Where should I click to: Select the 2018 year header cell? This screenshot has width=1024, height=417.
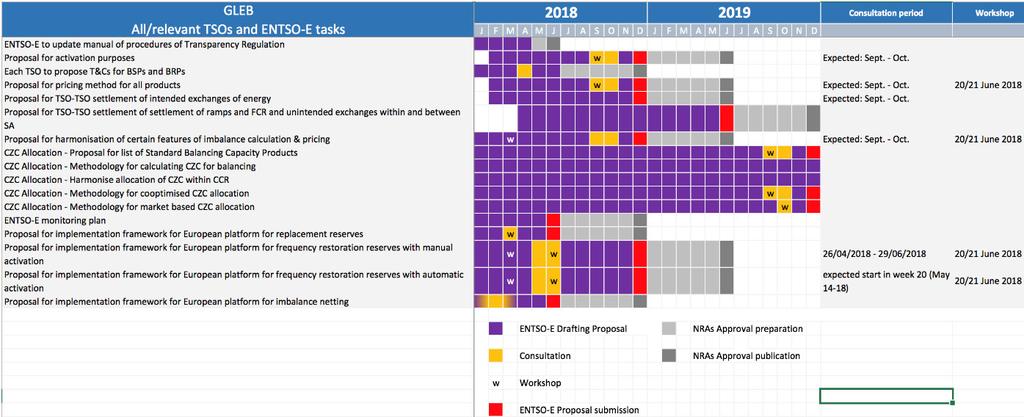560,12
